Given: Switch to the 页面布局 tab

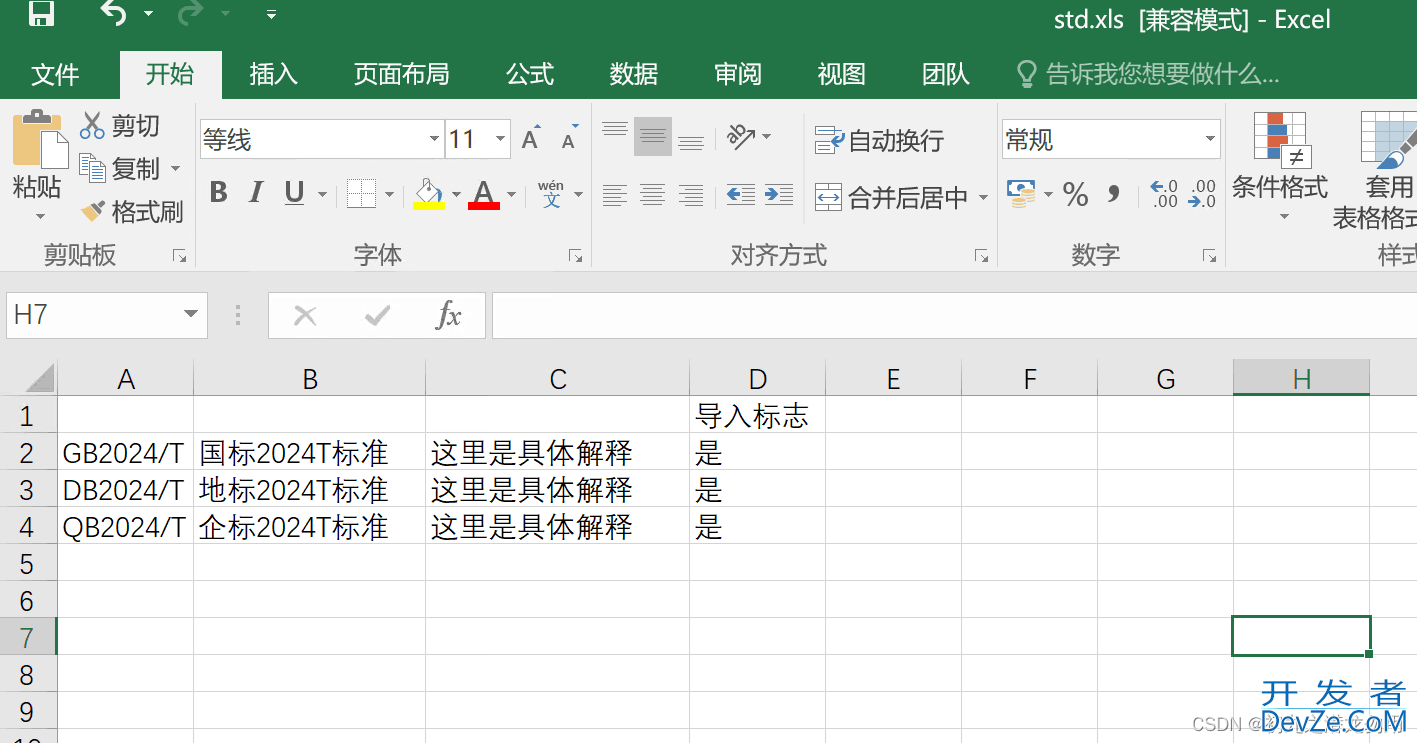Looking at the screenshot, I should click(x=401, y=74).
